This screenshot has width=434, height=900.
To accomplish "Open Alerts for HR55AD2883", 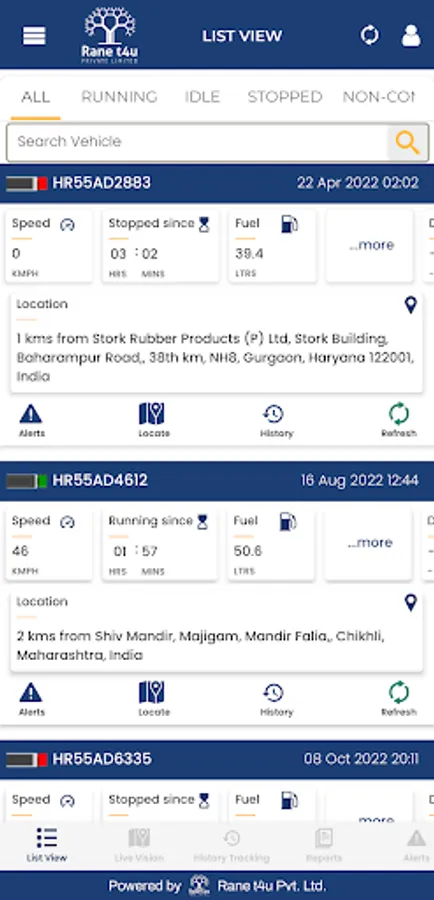I will click(x=31, y=421).
